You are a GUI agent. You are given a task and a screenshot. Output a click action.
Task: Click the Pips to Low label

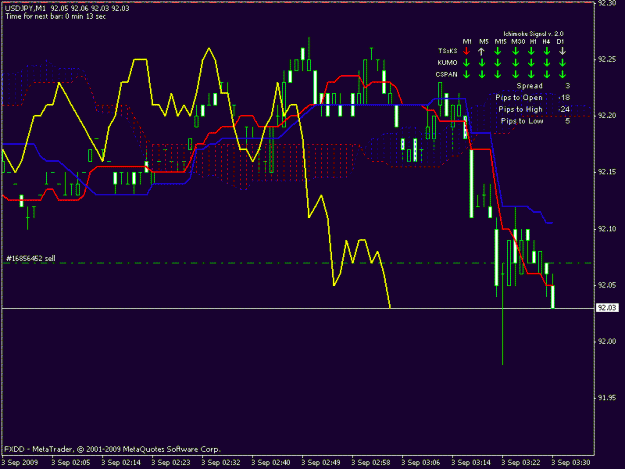click(x=522, y=121)
